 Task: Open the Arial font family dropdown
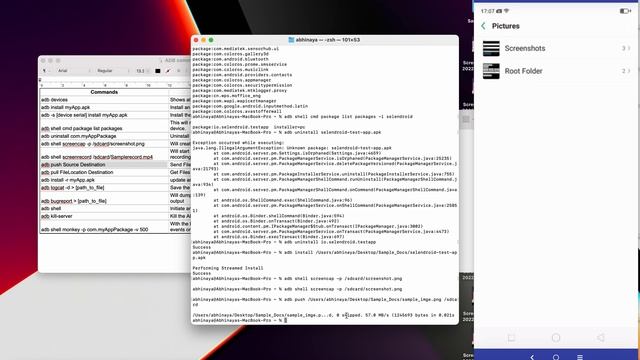point(73,71)
